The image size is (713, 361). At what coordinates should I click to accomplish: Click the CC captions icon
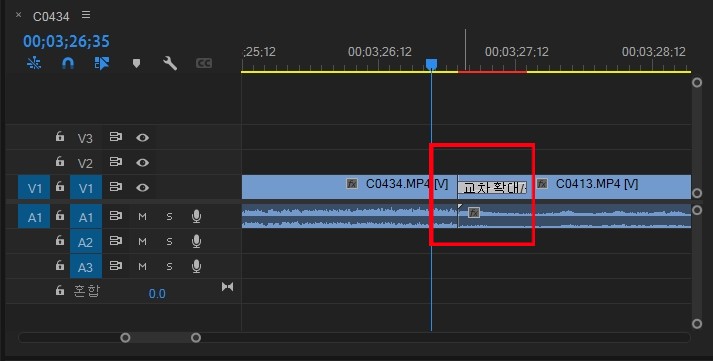[204, 63]
